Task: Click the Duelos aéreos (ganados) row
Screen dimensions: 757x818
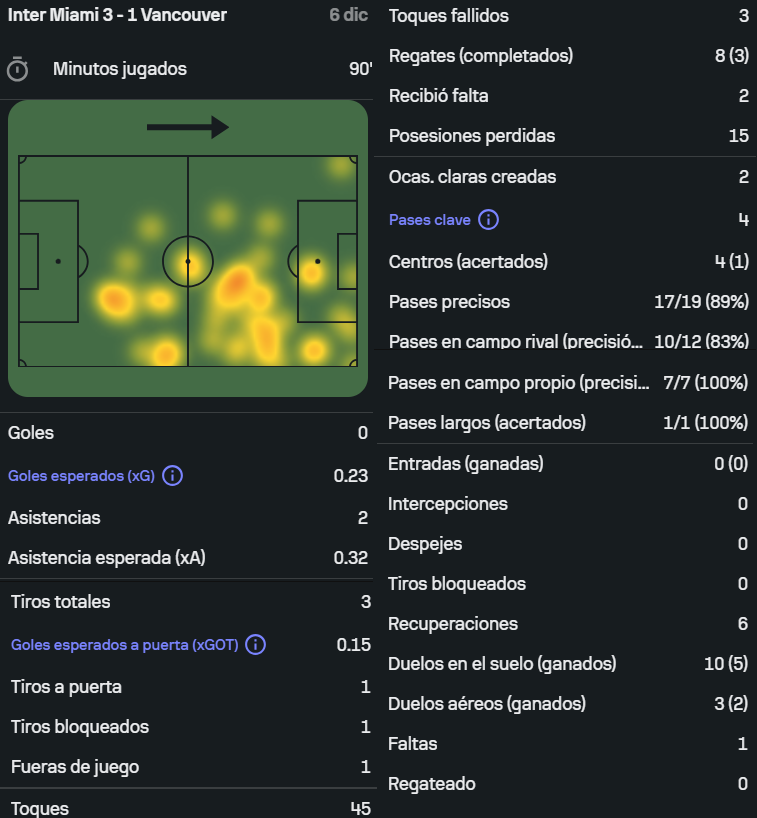Action: coord(567,704)
